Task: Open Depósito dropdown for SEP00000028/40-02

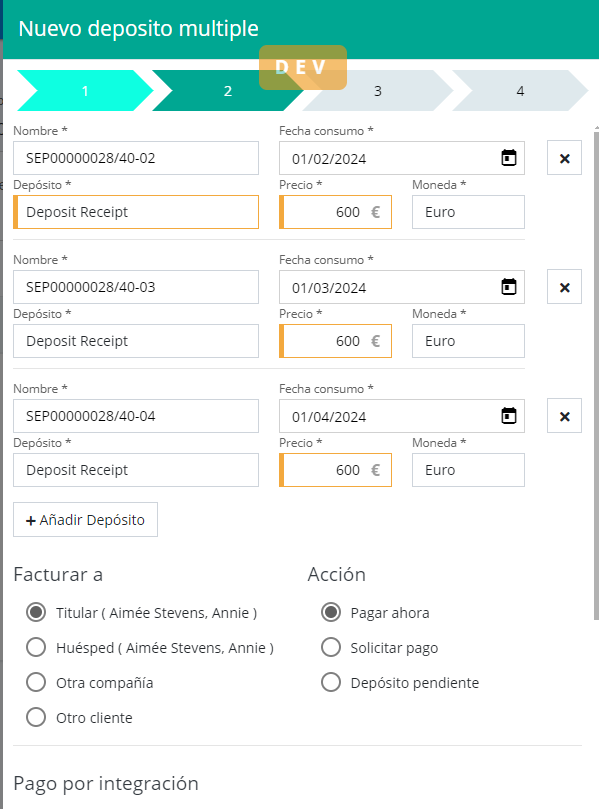Action: pyautogui.click(x=136, y=212)
